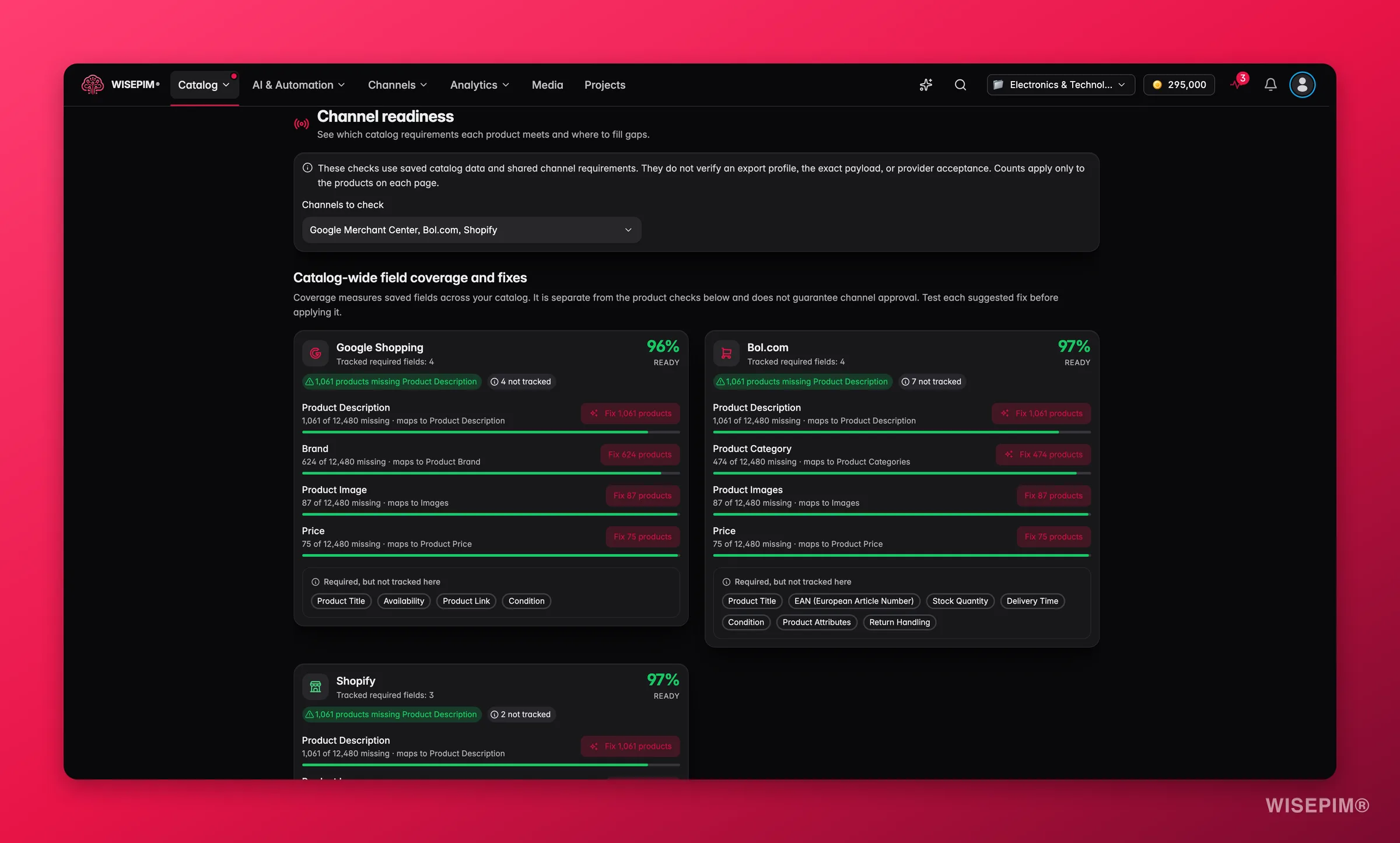Click Fix 624 products for Brand
Screen dimensions: 1400x843
pos(640,454)
